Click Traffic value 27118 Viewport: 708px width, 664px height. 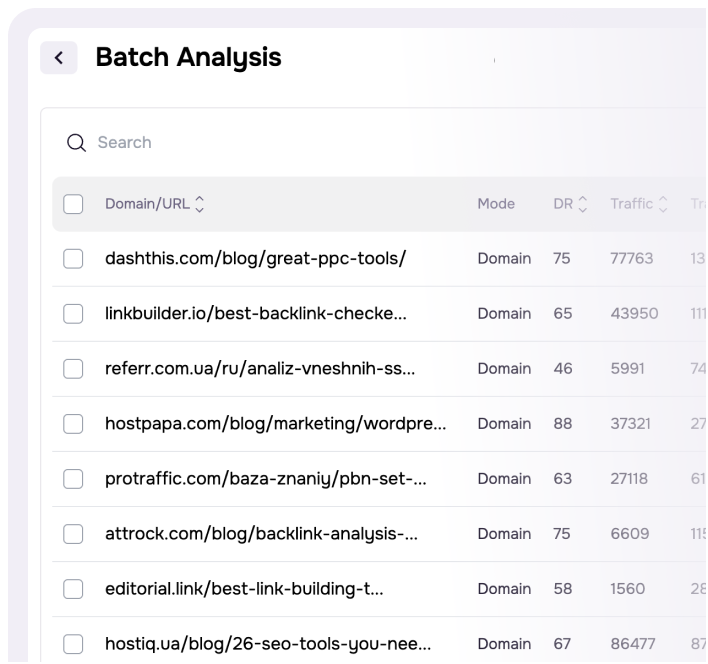pos(629,479)
